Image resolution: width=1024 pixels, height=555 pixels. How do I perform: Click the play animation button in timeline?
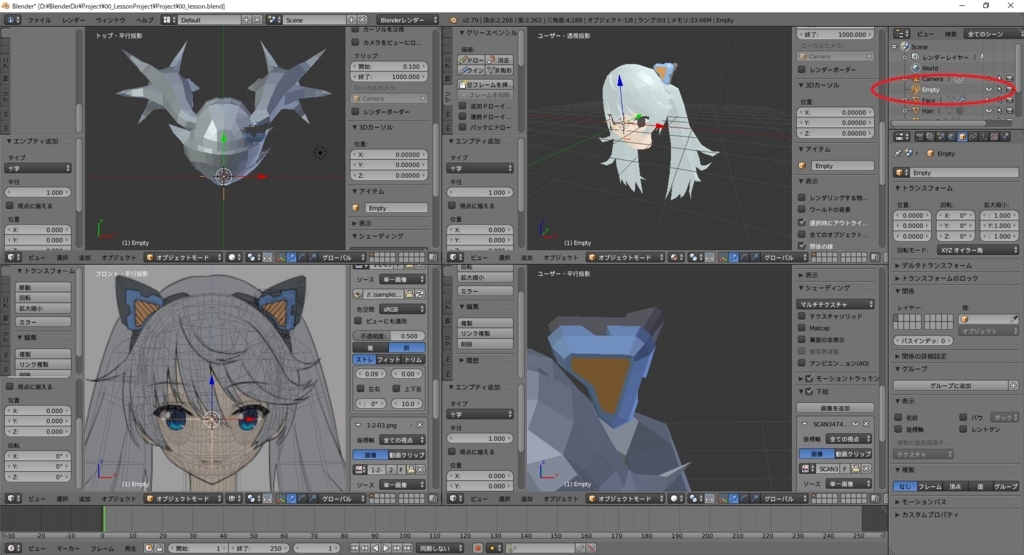point(386,548)
